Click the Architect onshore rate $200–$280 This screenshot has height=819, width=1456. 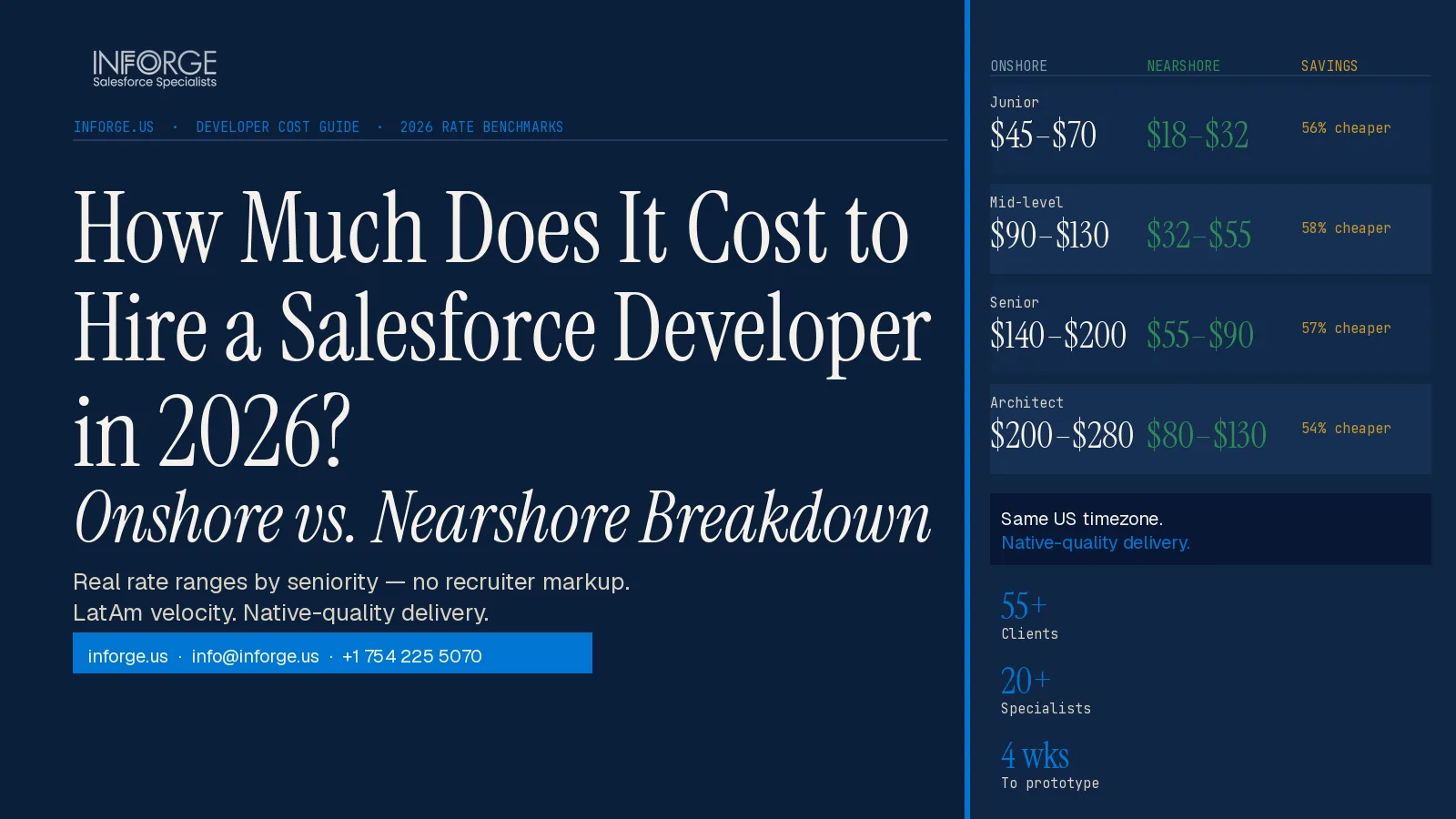[x=1062, y=436]
